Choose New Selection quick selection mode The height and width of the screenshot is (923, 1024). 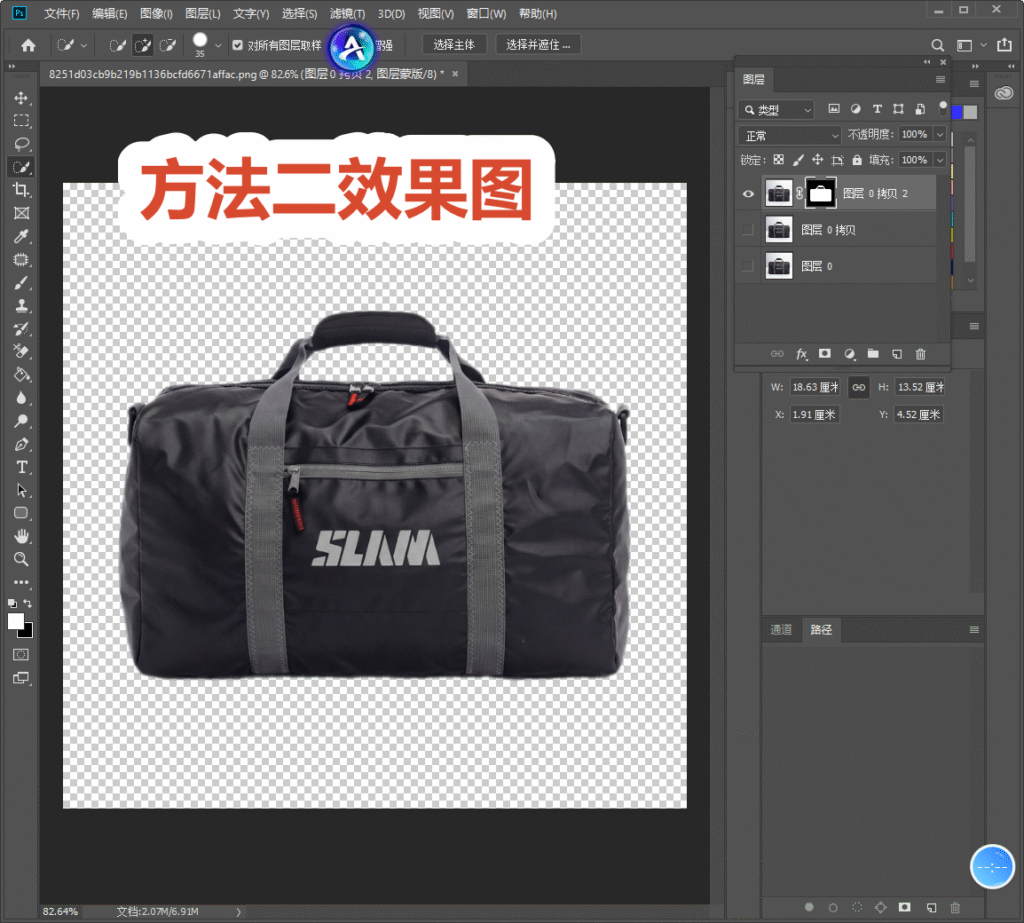(x=118, y=45)
